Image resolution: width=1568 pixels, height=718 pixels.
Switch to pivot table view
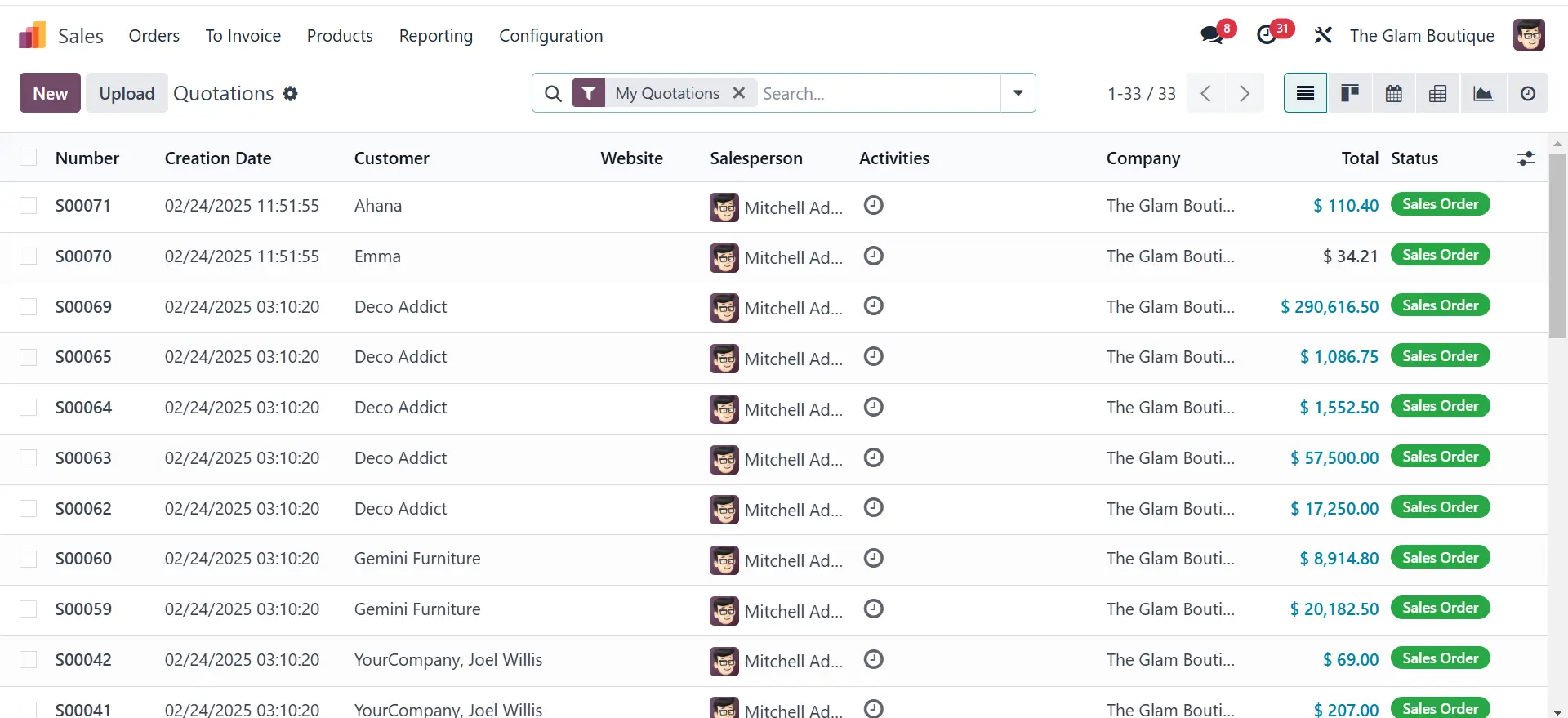(1438, 93)
